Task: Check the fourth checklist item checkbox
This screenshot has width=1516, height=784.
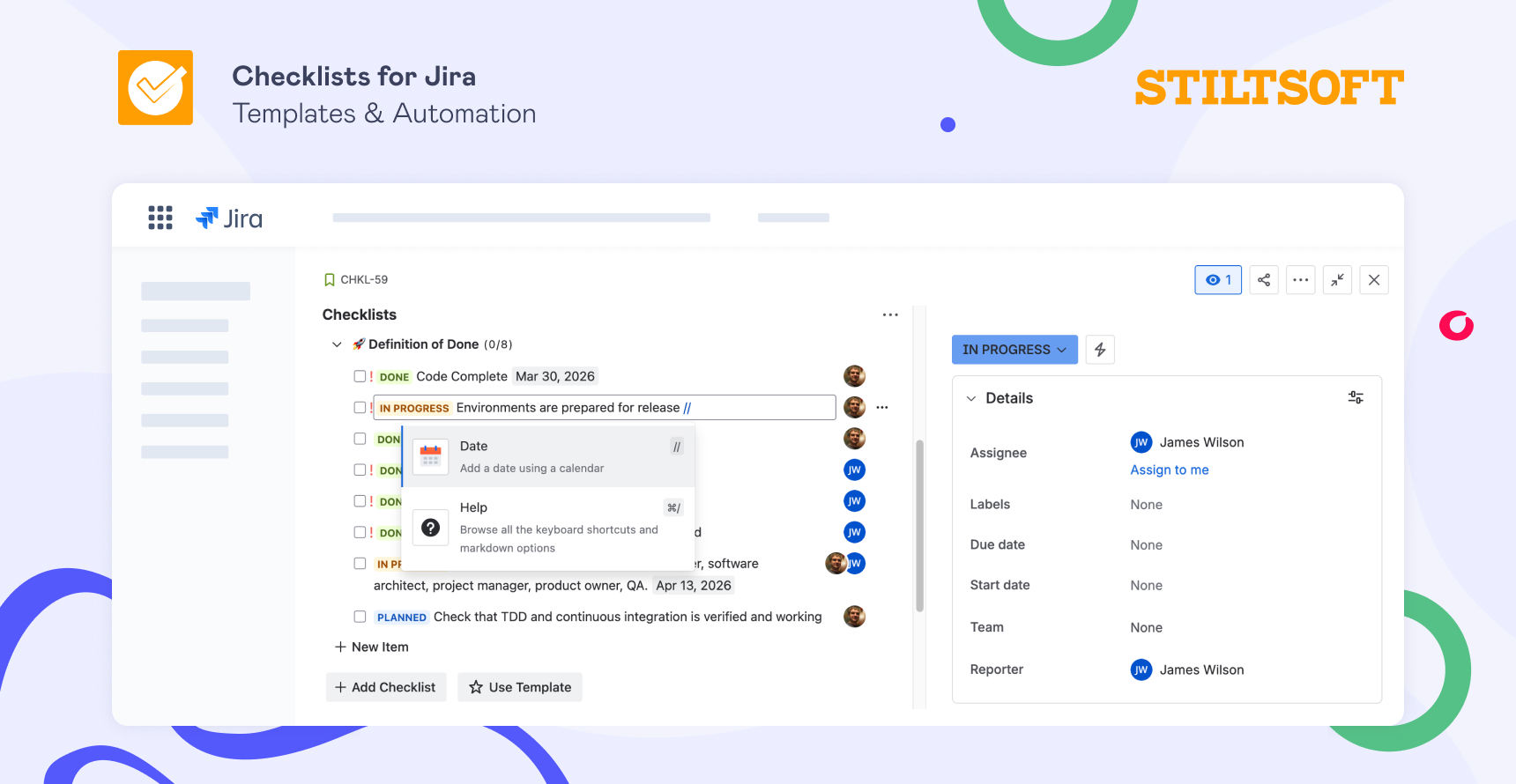Action: coord(360,470)
